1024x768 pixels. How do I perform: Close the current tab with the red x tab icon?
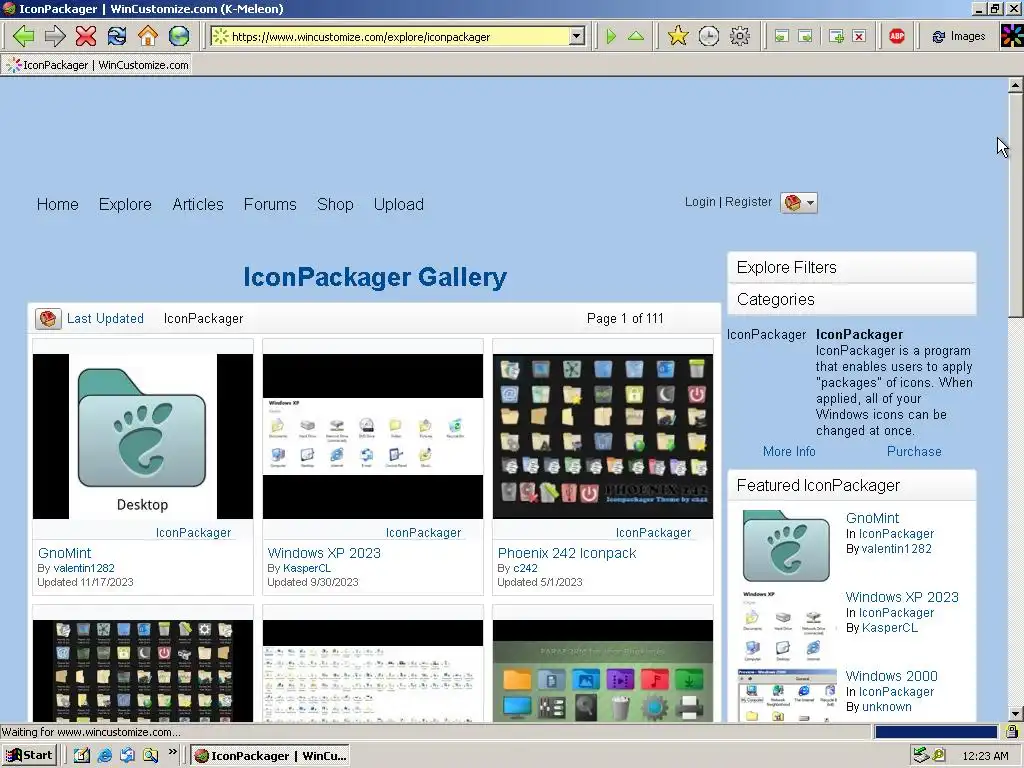(859, 37)
